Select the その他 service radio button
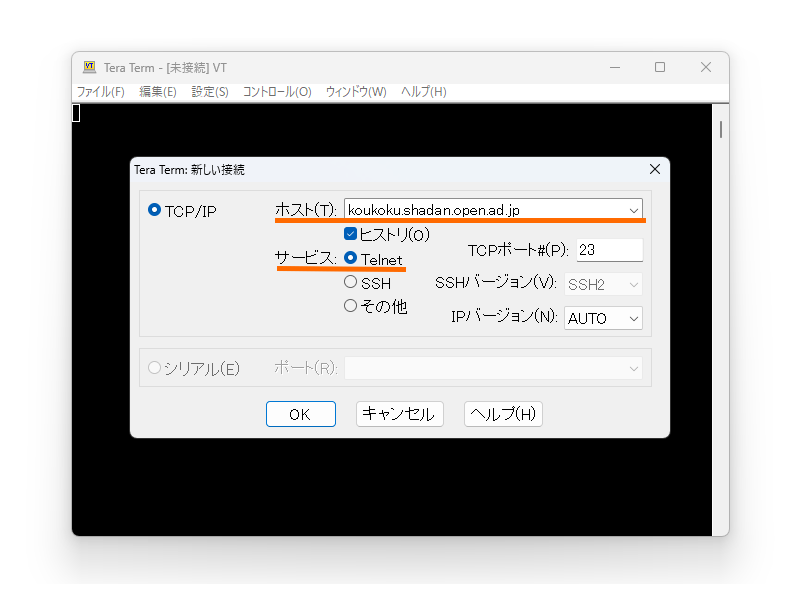 click(x=351, y=306)
